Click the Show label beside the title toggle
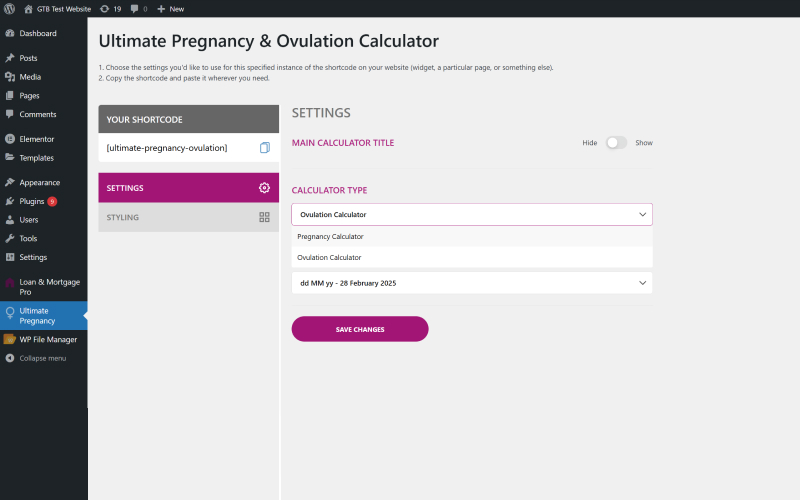Viewport: 800px width, 500px height. (x=644, y=143)
